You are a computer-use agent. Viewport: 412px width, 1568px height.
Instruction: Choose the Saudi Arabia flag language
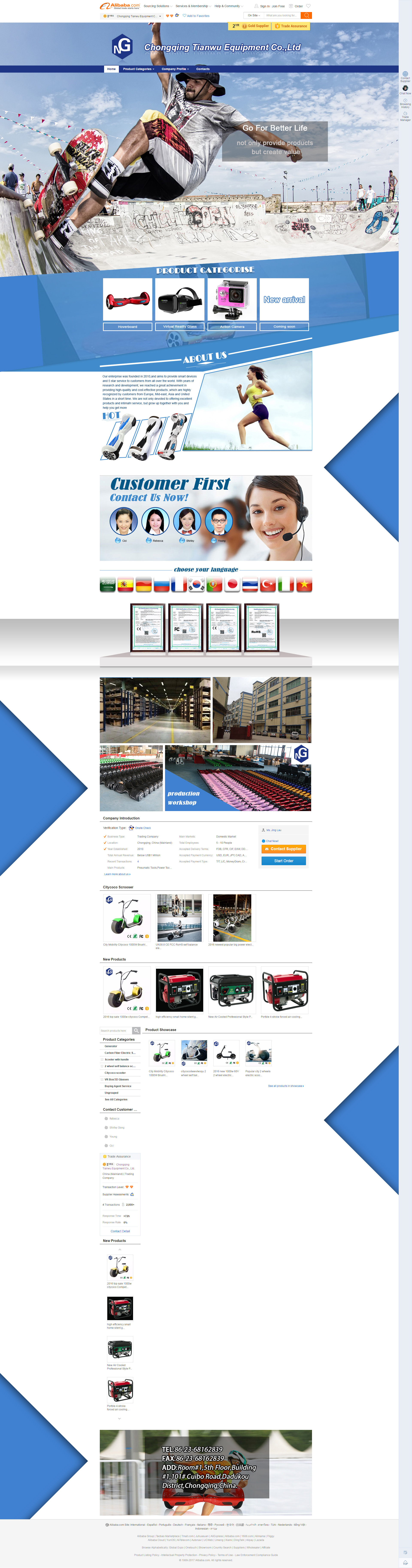[x=108, y=584]
